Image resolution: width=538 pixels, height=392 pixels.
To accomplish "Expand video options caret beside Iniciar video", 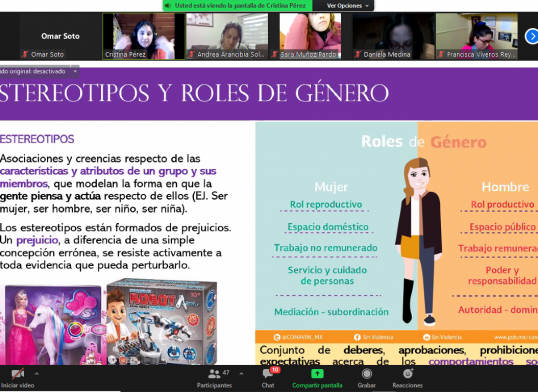I will (x=37, y=374).
